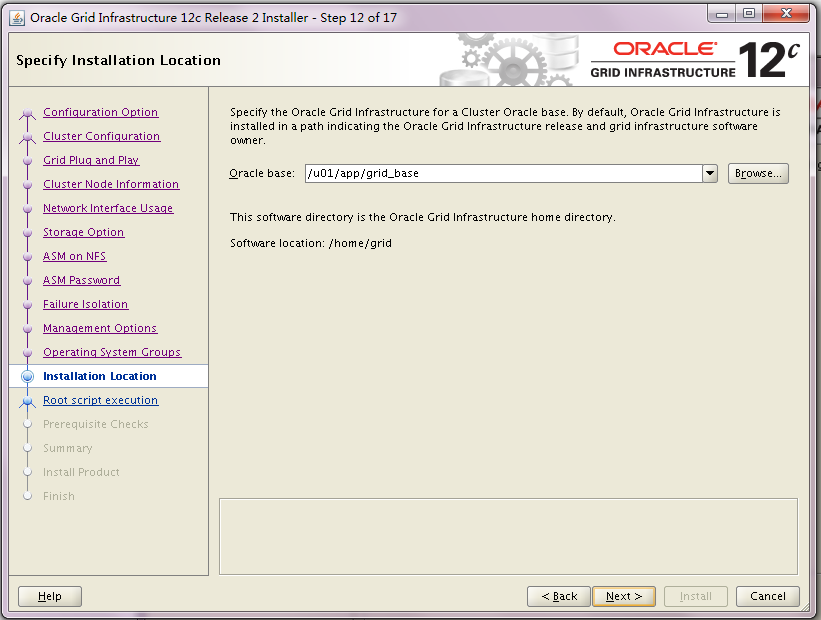This screenshot has height=620, width=821.
Task: Open the Configuration Option step link
Action: pos(100,112)
